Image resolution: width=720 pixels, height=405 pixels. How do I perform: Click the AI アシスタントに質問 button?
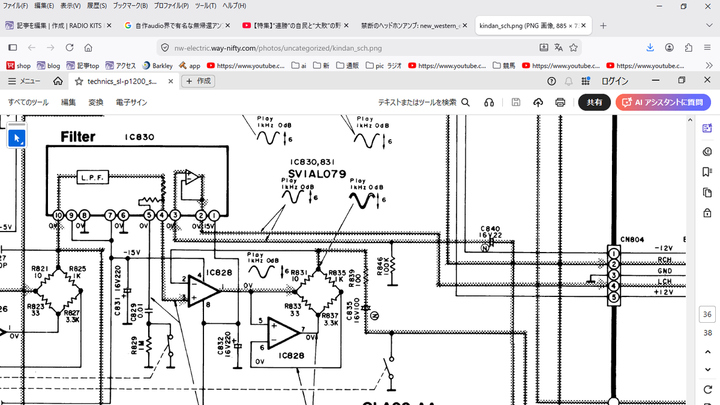(x=663, y=102)
